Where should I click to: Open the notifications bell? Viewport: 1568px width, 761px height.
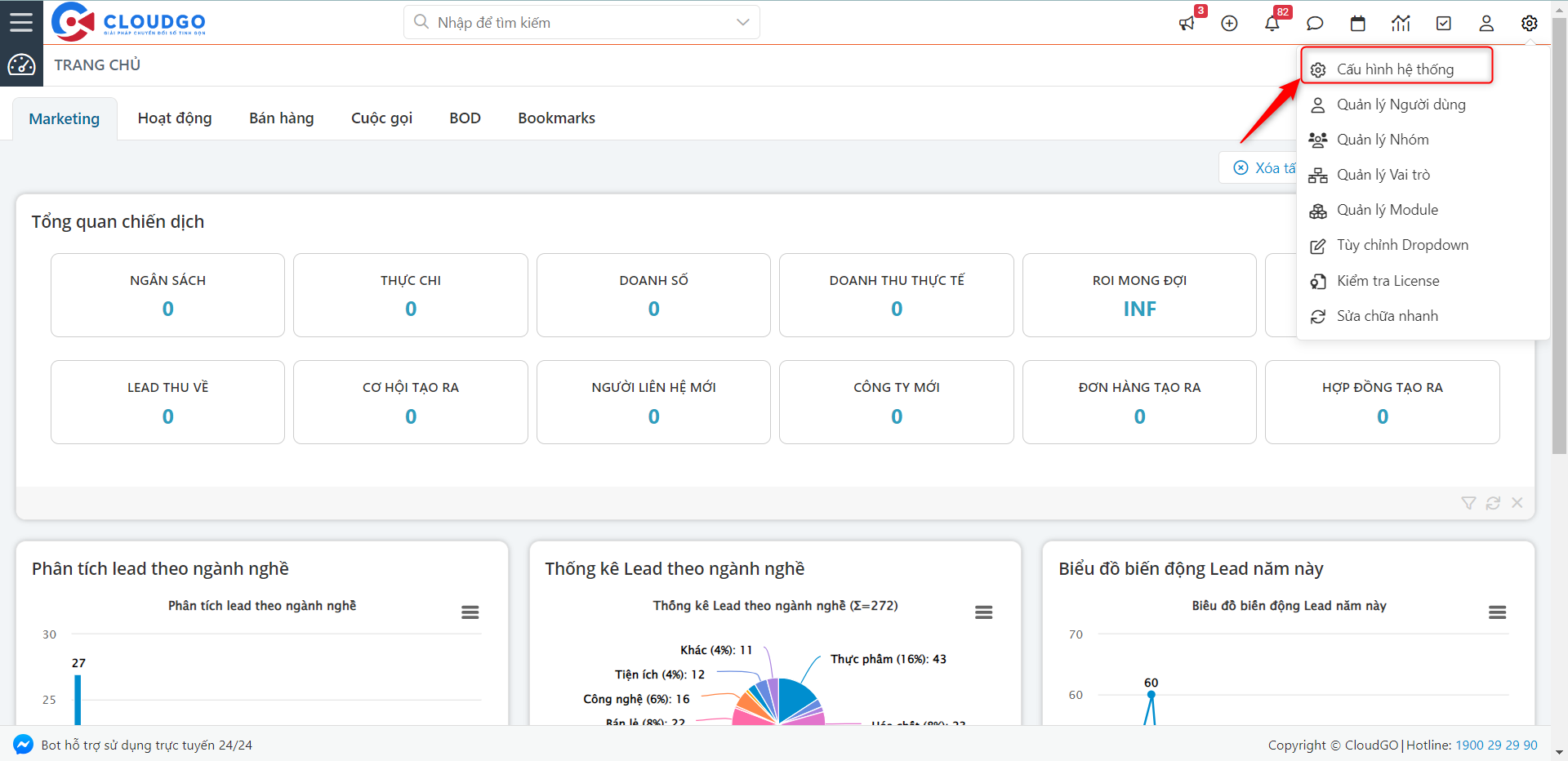tap(1272, 24)
